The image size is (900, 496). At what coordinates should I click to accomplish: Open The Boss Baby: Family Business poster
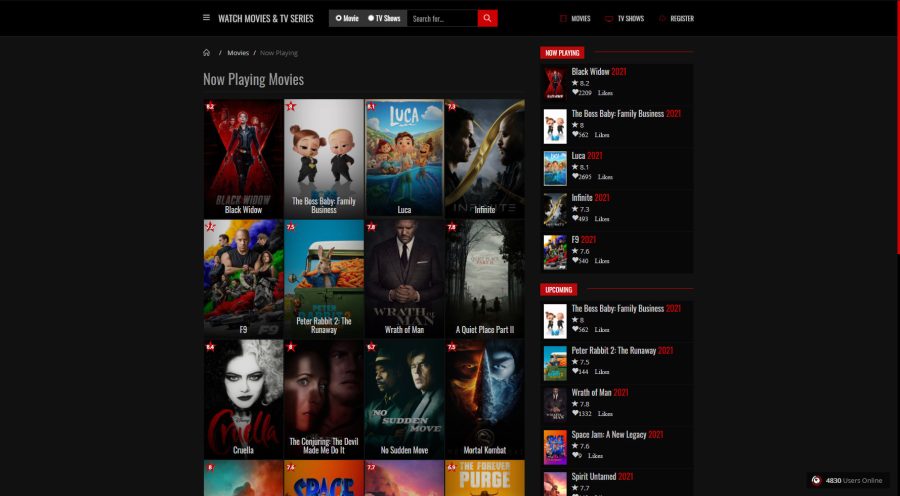point(324,158)
